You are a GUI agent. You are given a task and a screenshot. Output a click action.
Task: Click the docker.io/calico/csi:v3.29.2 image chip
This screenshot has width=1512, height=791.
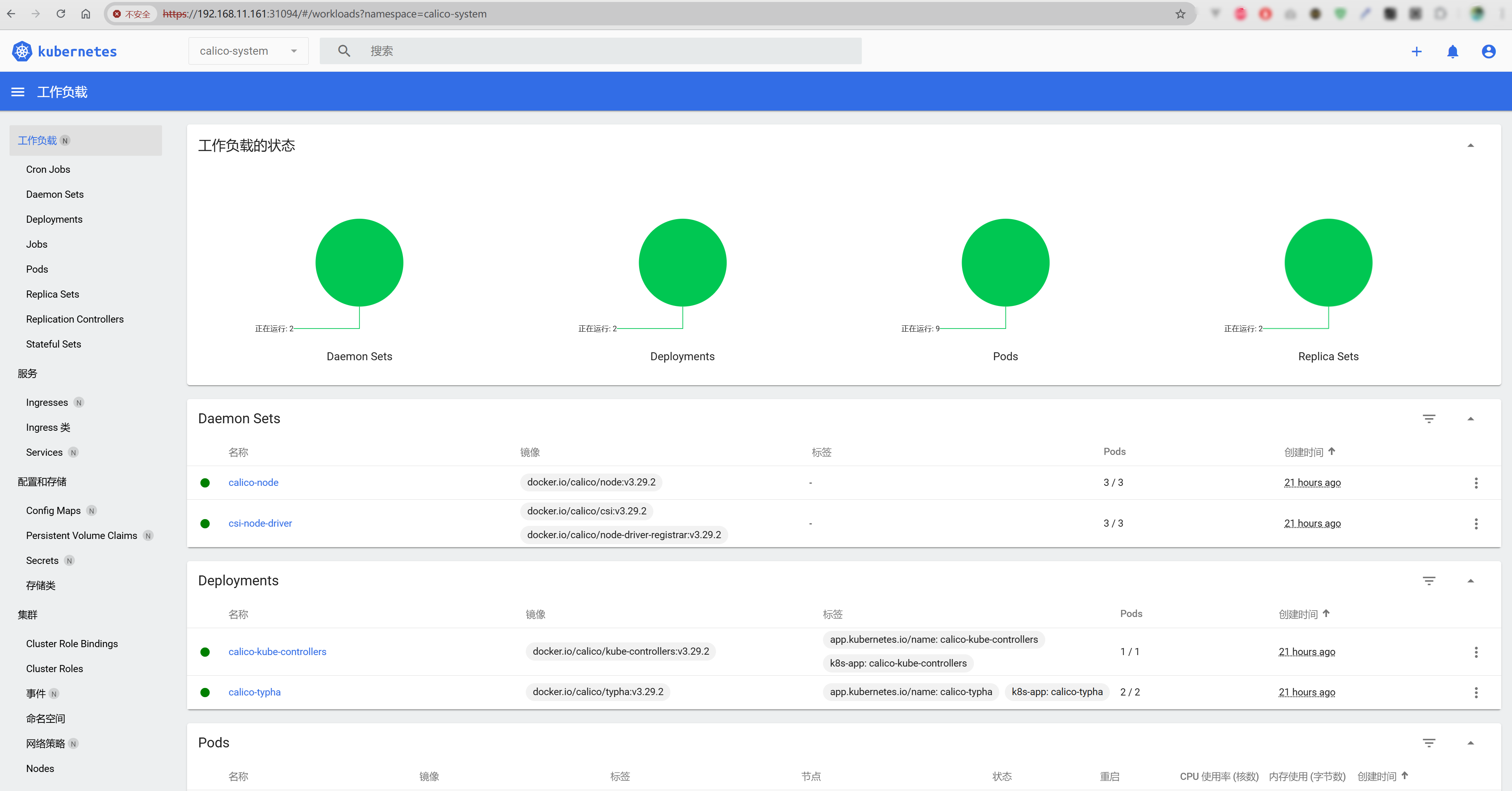point(586,511)
